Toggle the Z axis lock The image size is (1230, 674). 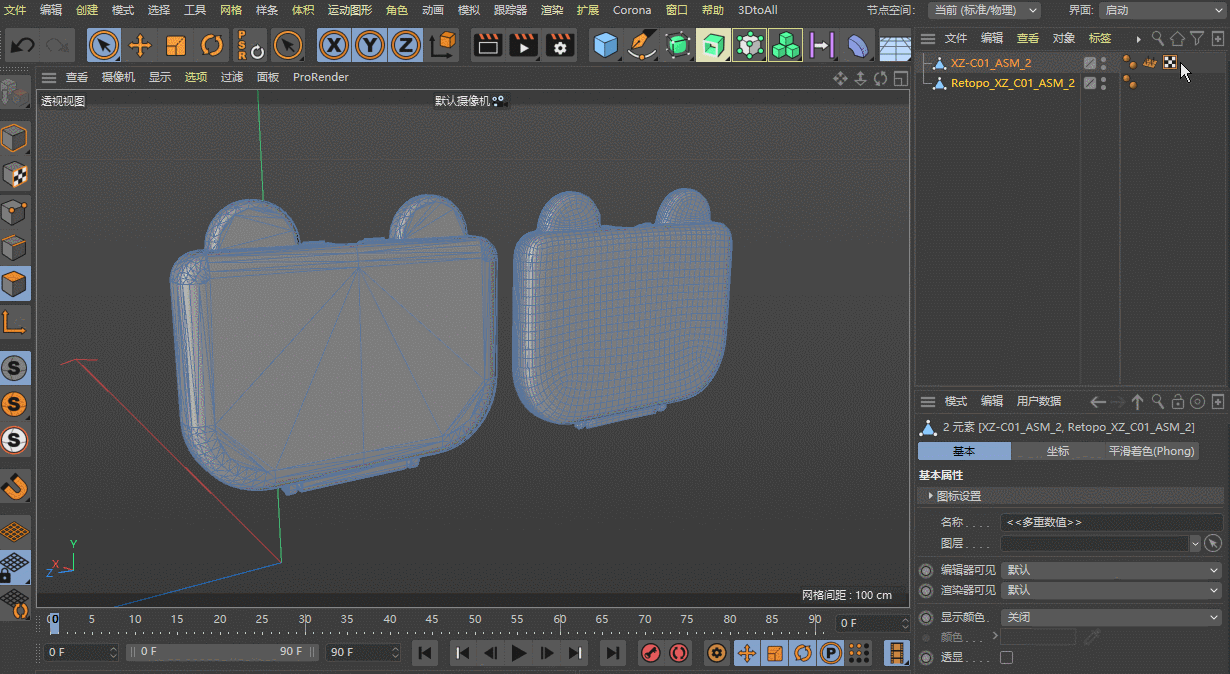pyautogui.click(x=405, y=45)
